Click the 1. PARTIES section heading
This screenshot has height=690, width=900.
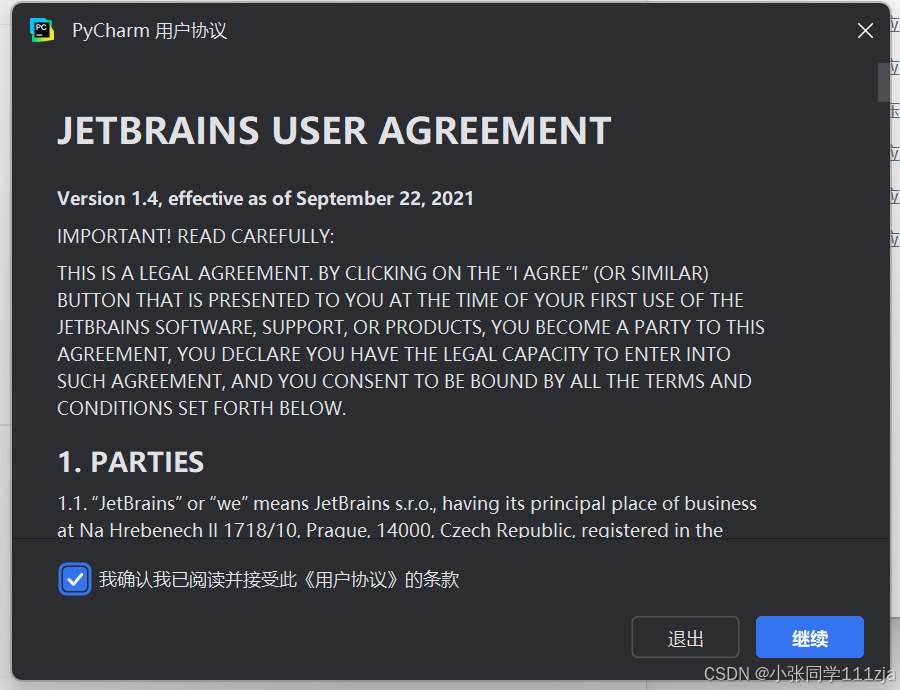tap(131, 462)
